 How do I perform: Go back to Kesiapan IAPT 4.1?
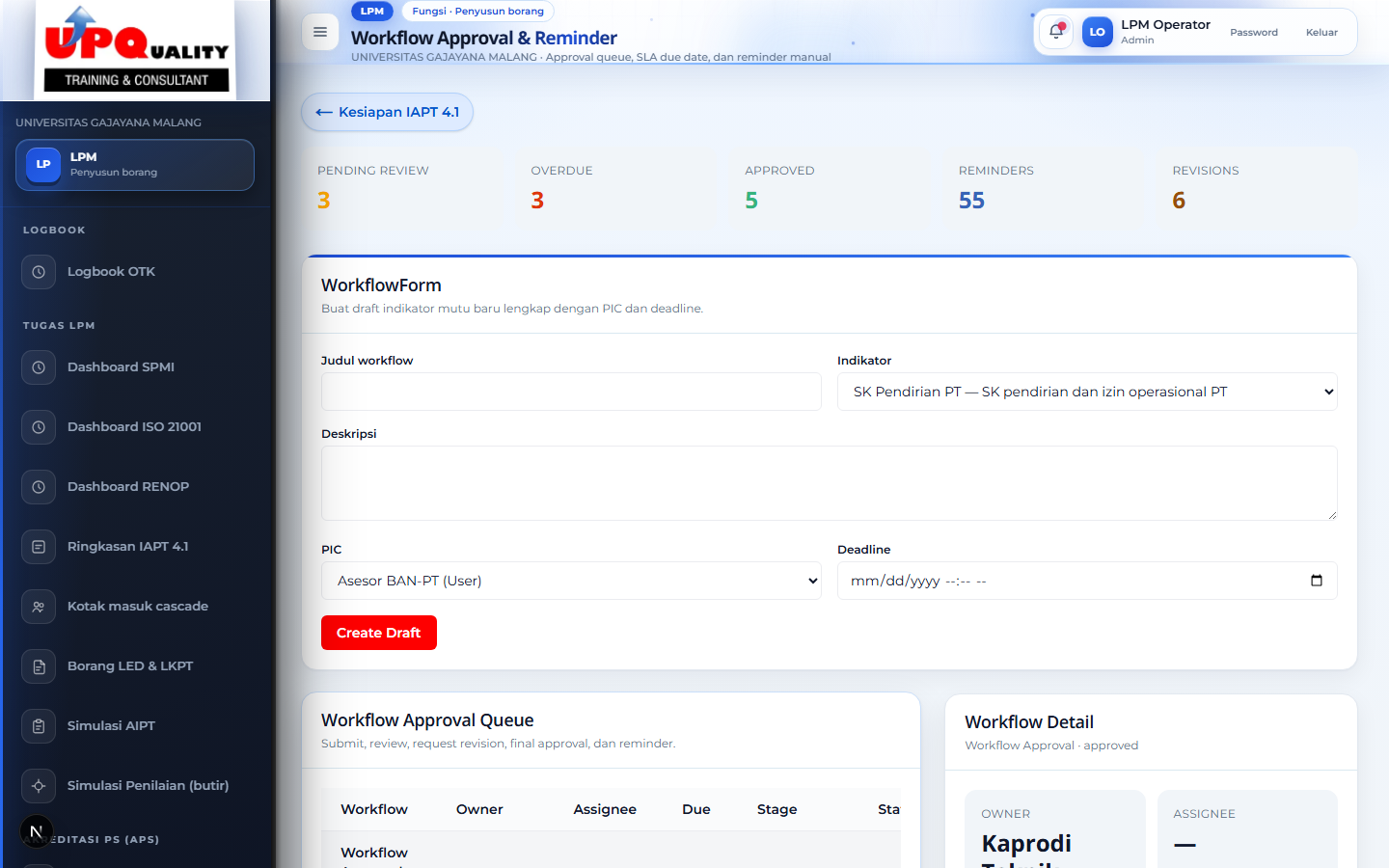tap(388, 112)
